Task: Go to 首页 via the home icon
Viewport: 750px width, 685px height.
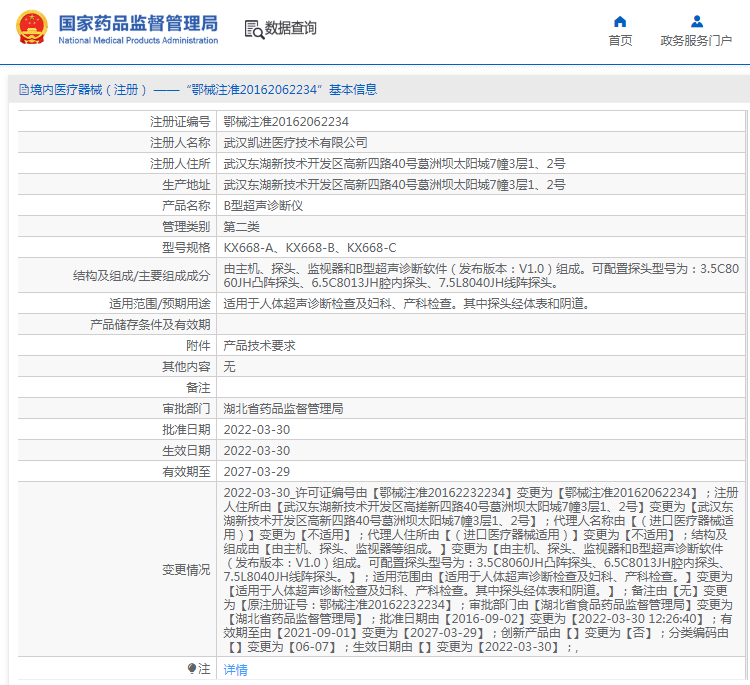Action: tap(620, 21)
